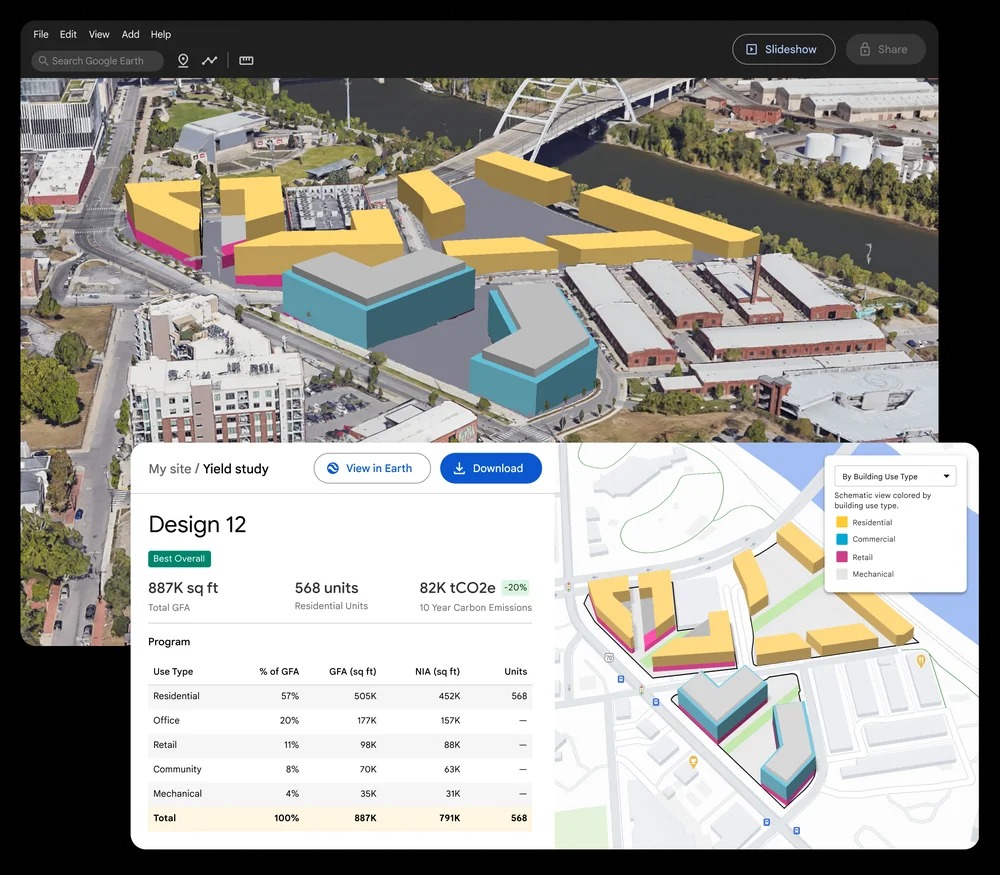The image size is (1000, 875).
Task: Click the Use Type column header
Action: click(173, 672)
